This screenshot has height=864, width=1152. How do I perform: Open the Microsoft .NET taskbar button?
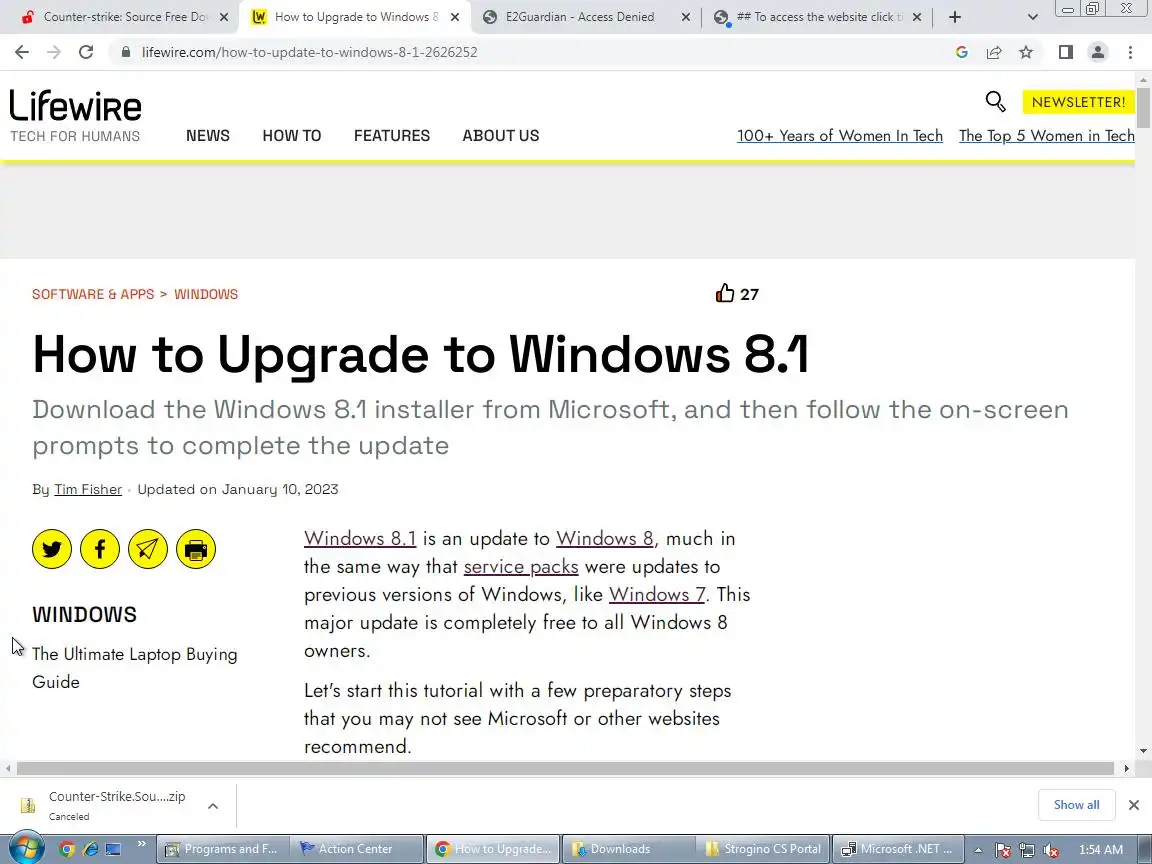click(898, 849)
